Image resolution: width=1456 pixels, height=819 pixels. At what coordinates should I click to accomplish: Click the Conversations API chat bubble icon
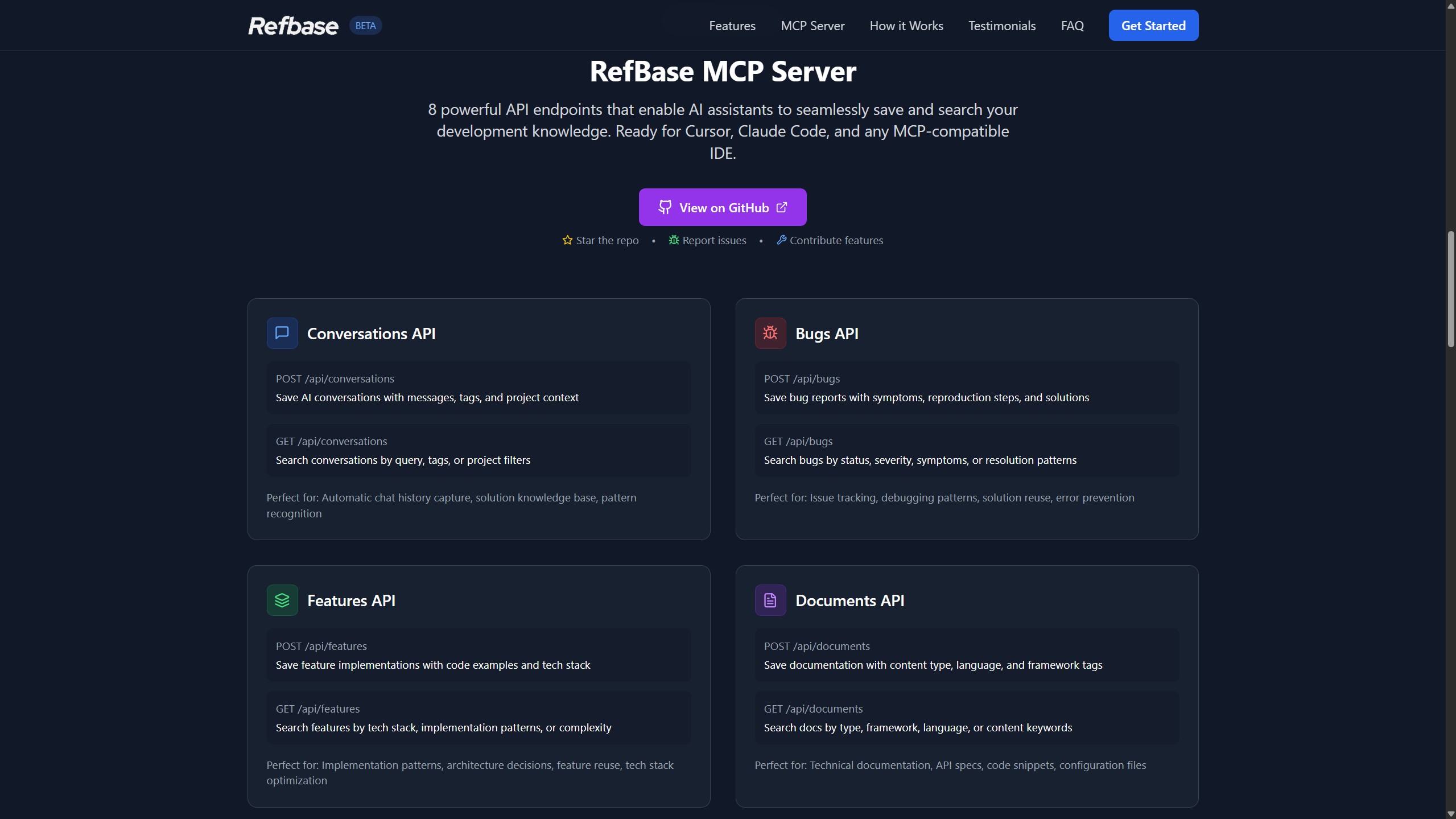282,333
